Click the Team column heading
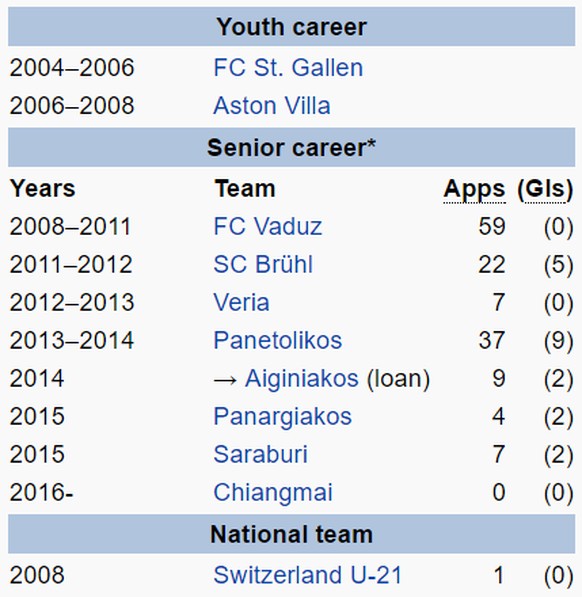Screen dimensions: 582x597 pyautogui.click(x=245, y=189)
